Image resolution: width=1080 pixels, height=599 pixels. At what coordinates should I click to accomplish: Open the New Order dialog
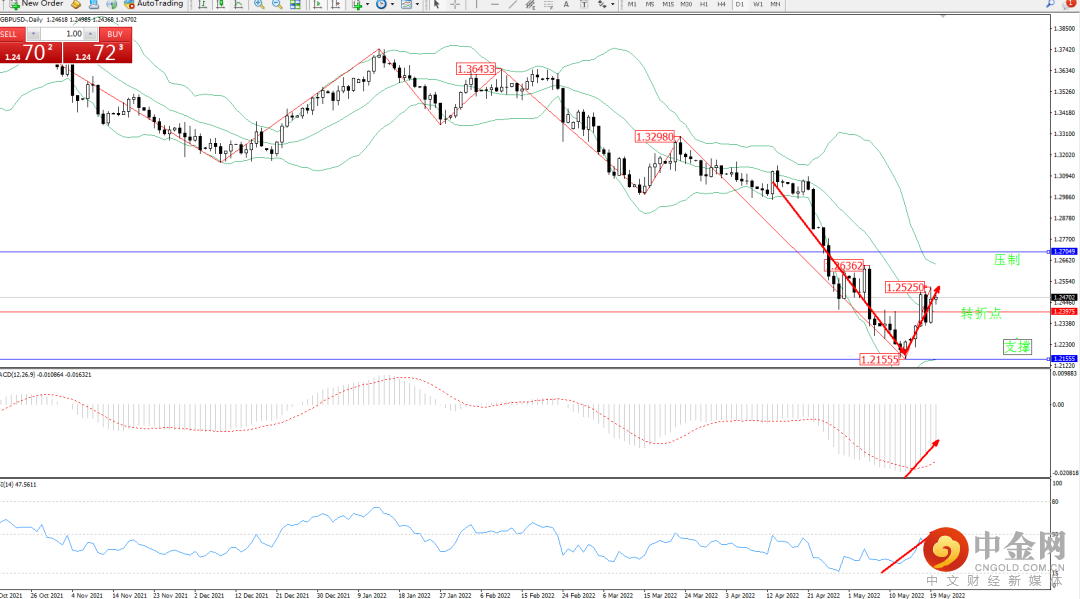pyautogui.click(x=37, y=4)
